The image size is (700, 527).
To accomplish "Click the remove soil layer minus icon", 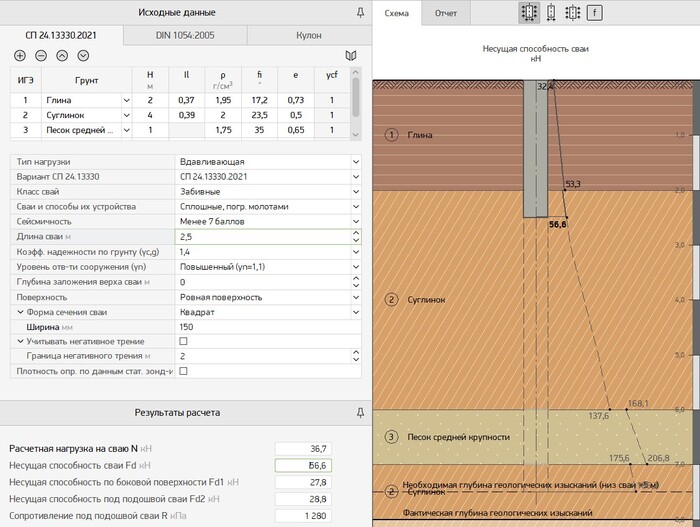I will click(x=41, y=56).
